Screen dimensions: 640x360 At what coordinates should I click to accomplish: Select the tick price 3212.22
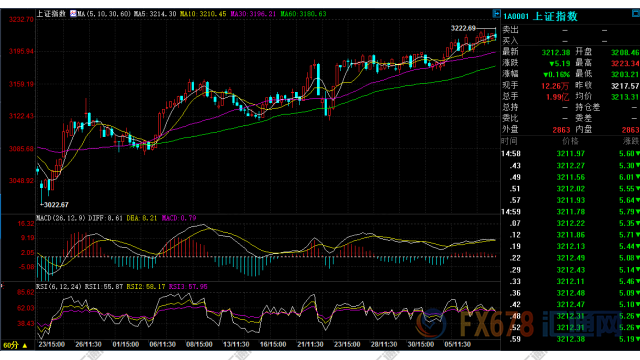click(x=571, y=223)
